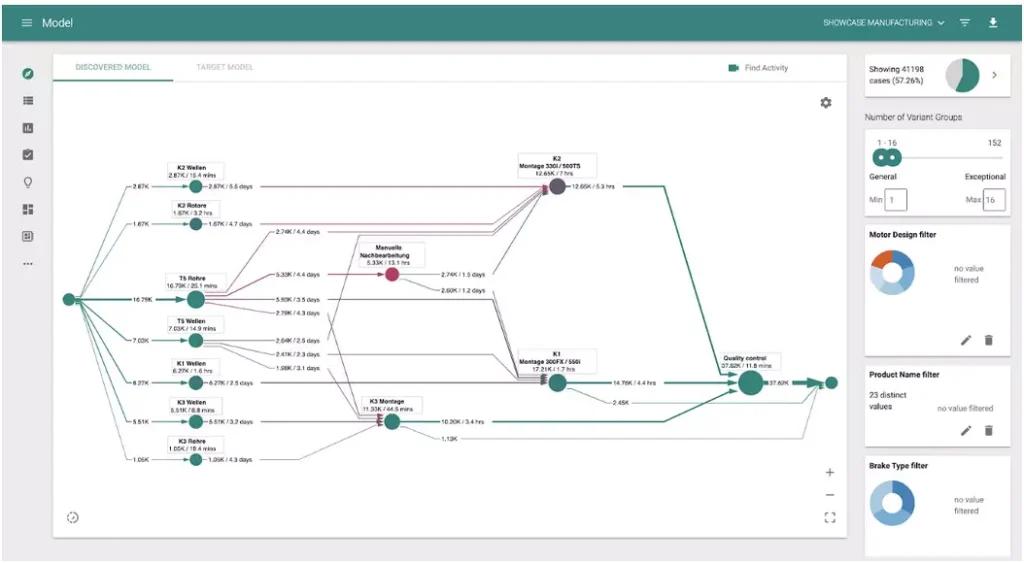The width and height of the screenshot is (1024, 563).
Task: Select the Discovered Model tab
Action: coord(113,68)
